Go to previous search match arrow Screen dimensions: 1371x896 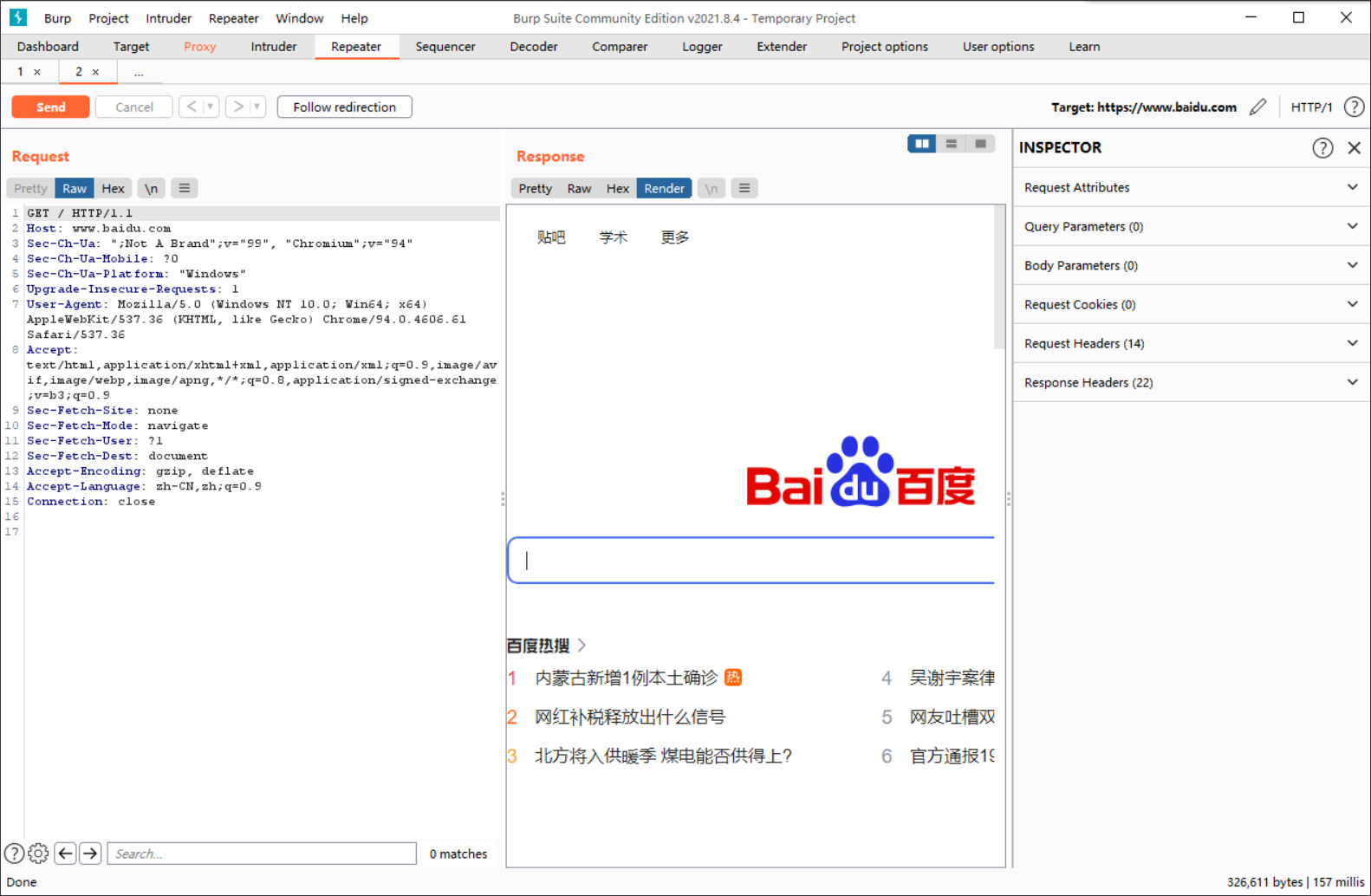65,854
